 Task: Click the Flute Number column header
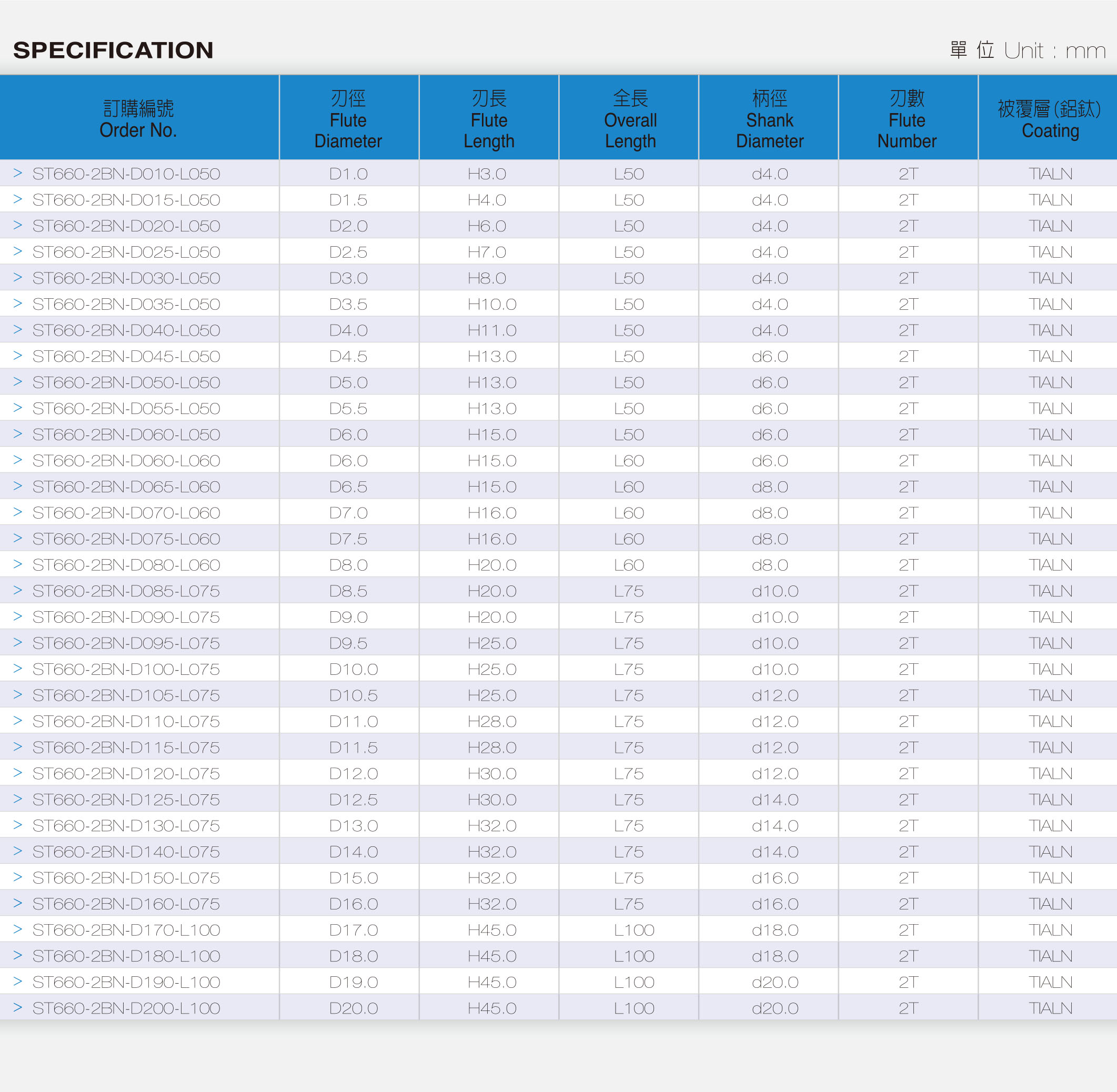pyautogui.click(x=908, y=118)
